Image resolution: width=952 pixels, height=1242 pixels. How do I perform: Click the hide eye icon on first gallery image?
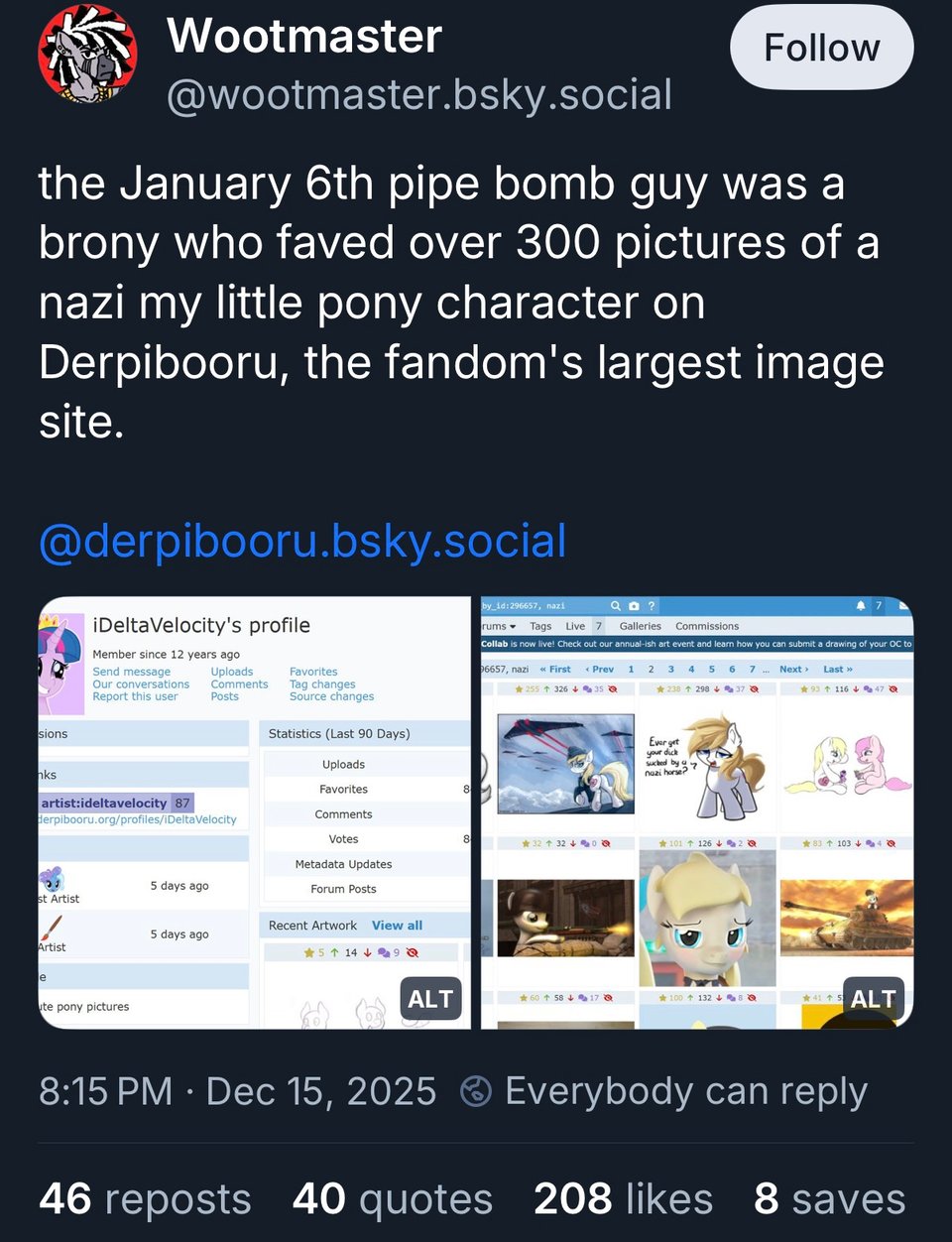coord(613,688)
